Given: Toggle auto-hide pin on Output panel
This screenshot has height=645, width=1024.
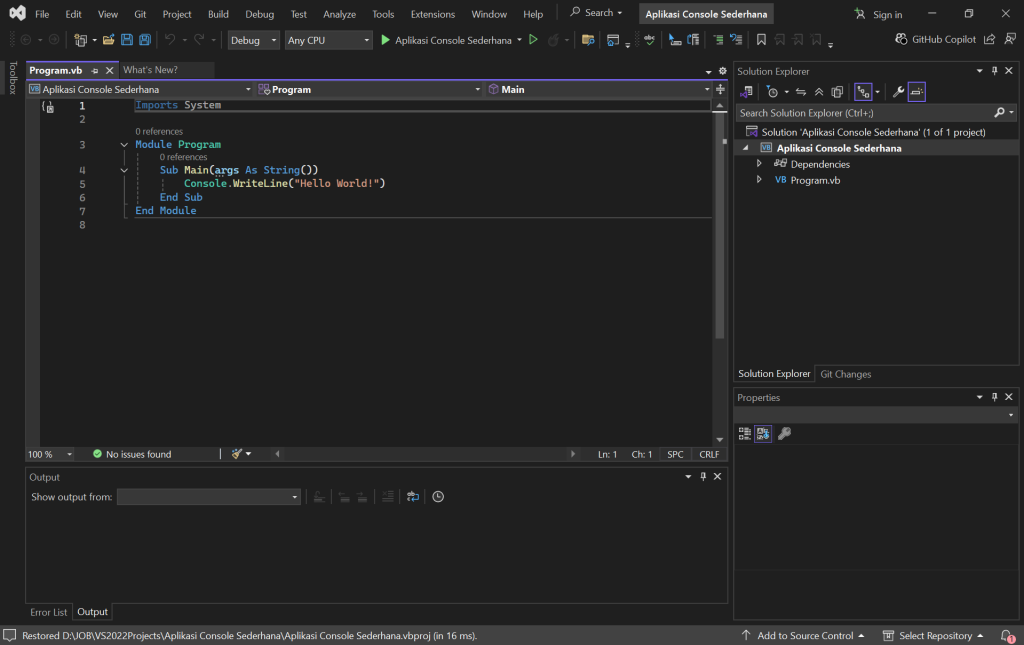Looking at the screenshot, I should 703,477.
